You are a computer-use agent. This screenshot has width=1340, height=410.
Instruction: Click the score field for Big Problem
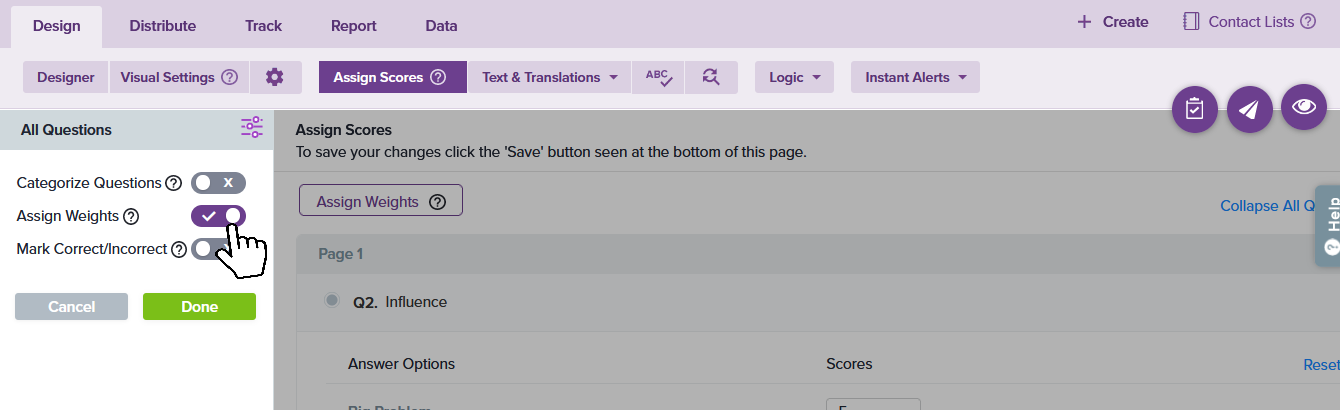[x=872, y=404]
